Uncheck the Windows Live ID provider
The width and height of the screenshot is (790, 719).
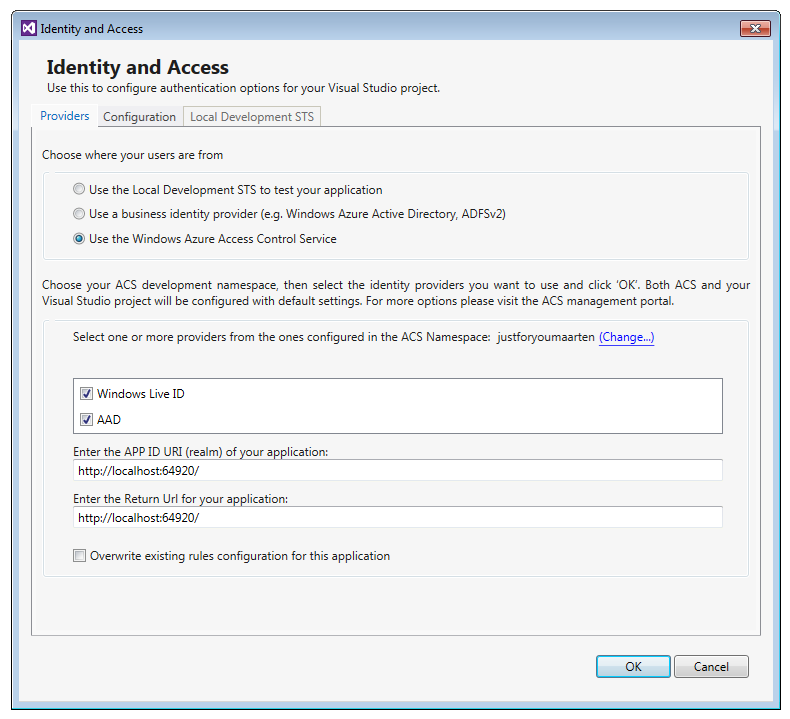click(87, 394)
